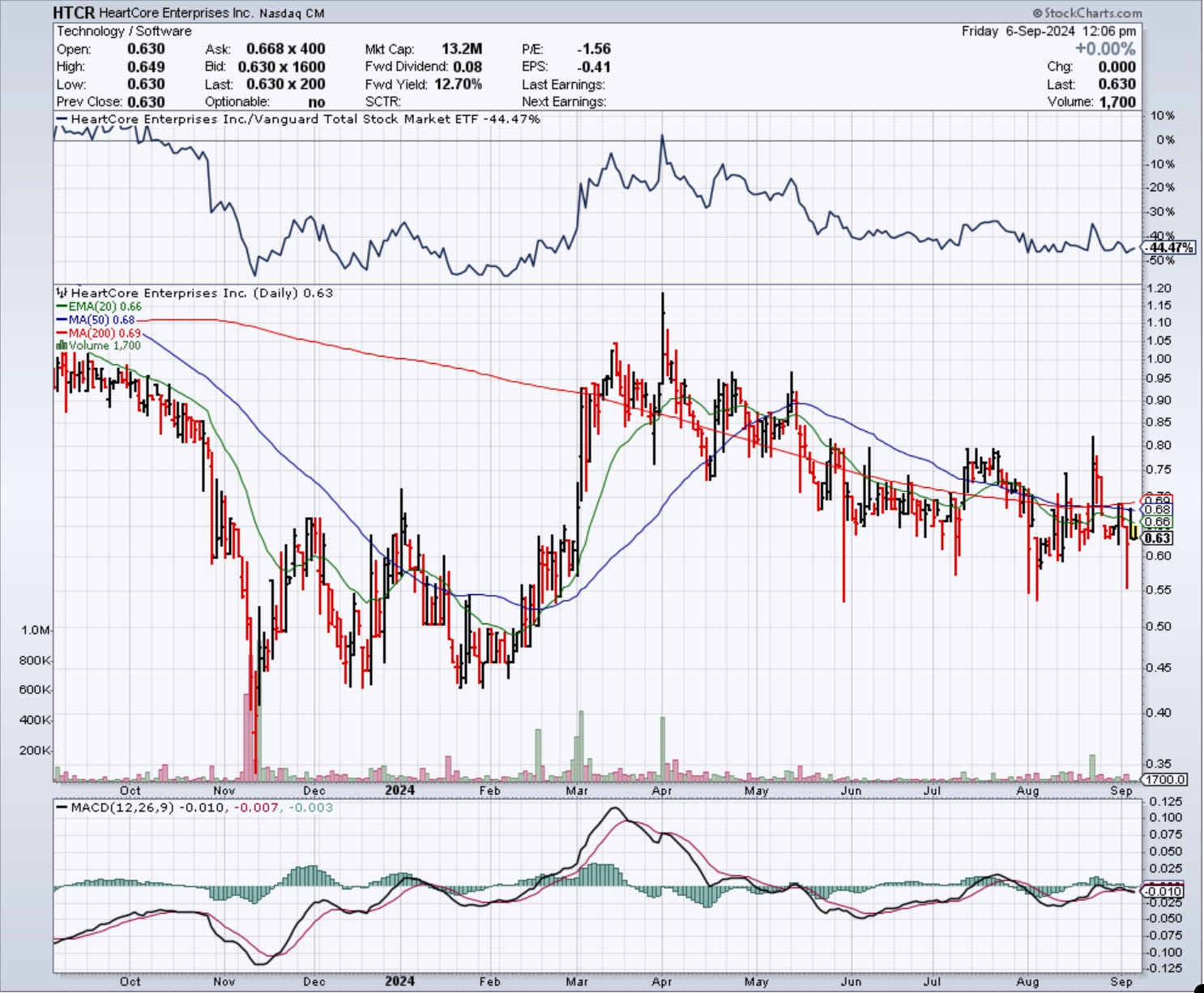Screen dimensions: 1204x993
Task: Select the header Volume value 1,700
Action: (x=1117, y=102)
